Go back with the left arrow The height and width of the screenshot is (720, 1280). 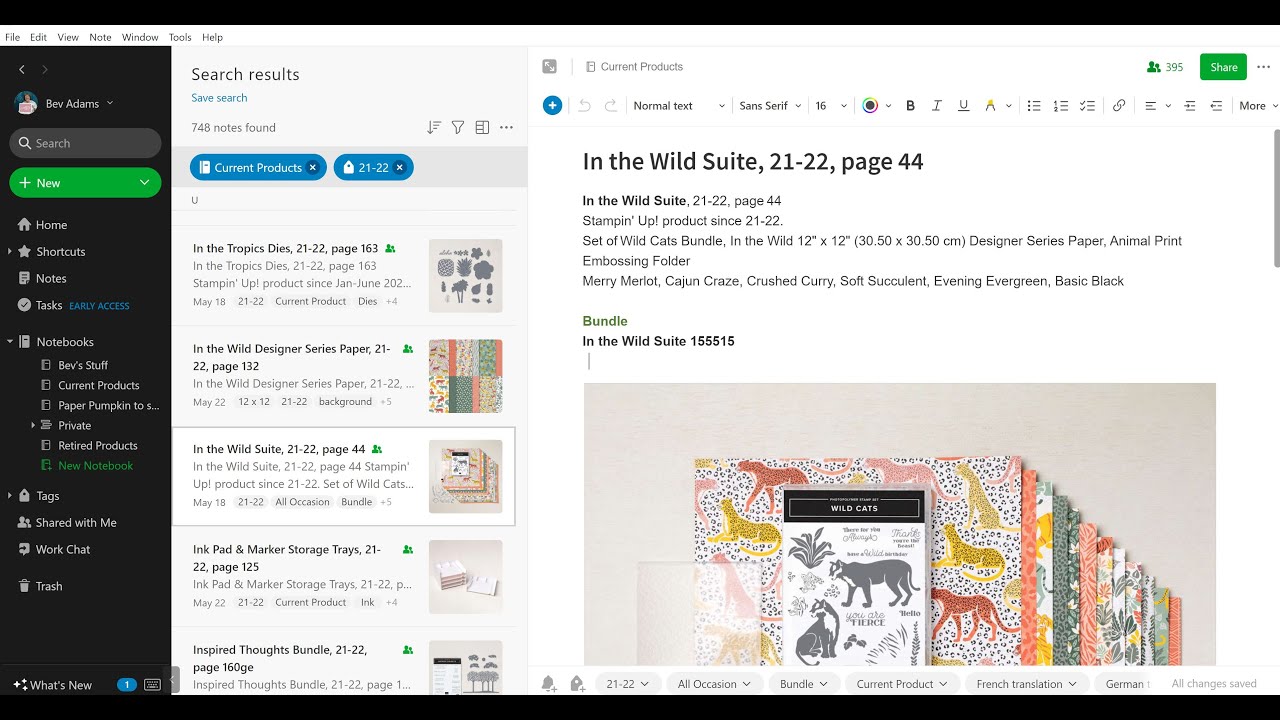click(x=22, y=69)
